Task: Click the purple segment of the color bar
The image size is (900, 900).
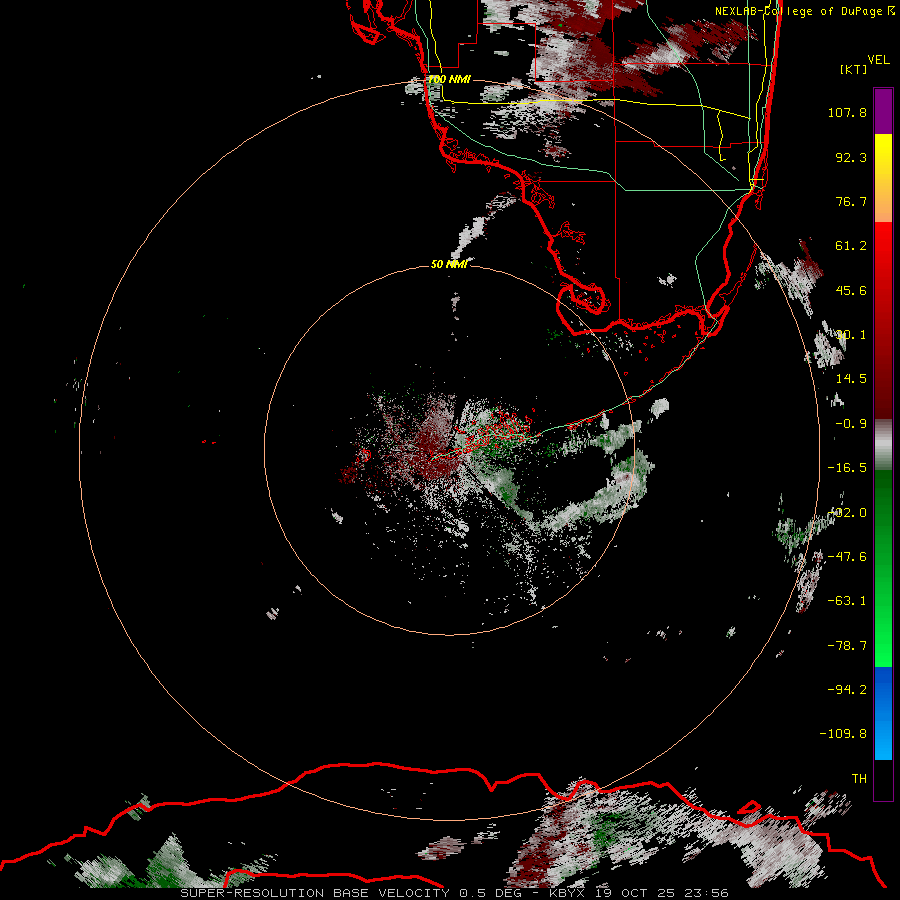Action: 883,111
